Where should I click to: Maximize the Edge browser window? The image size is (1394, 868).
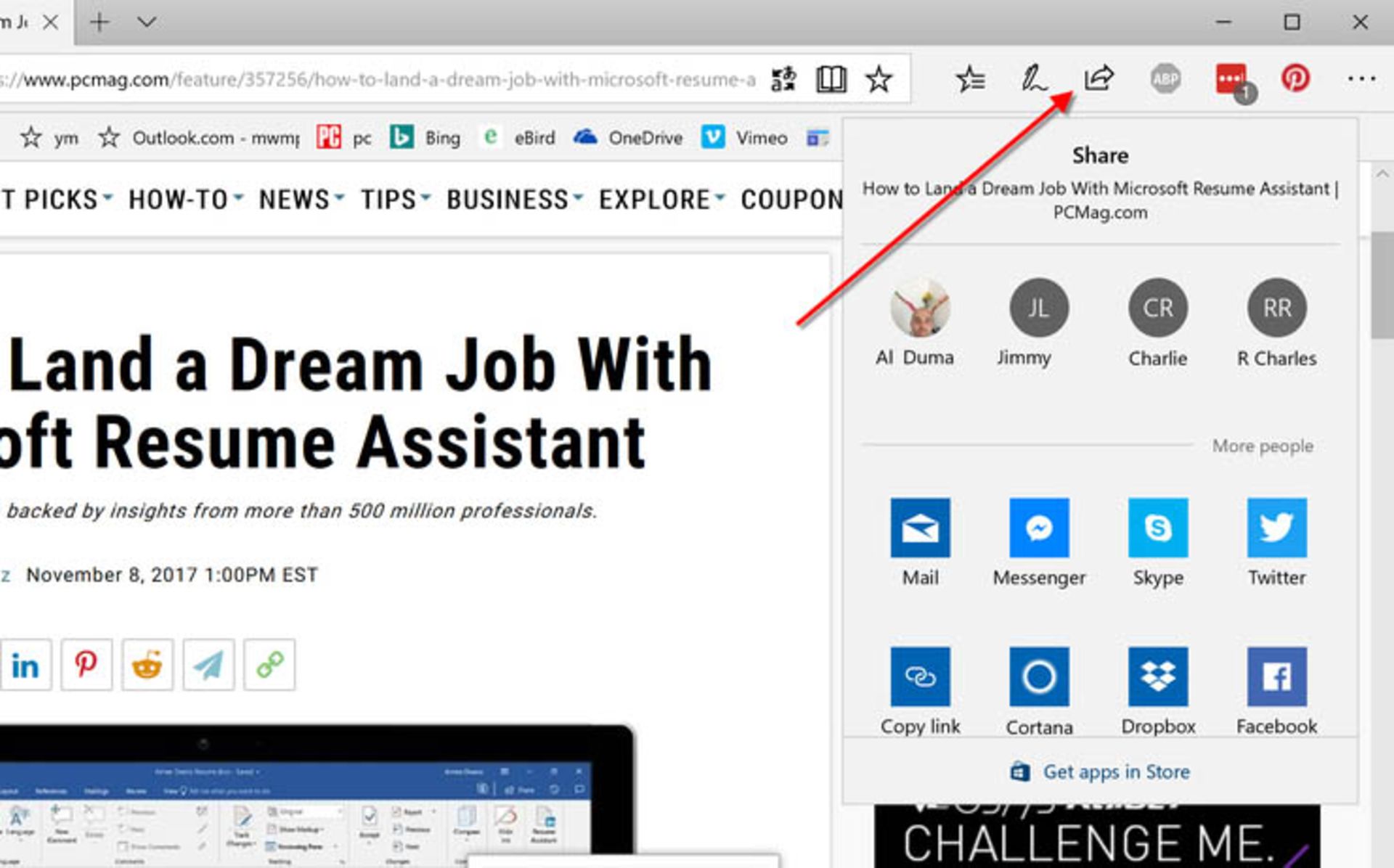tap(1292, 22)
